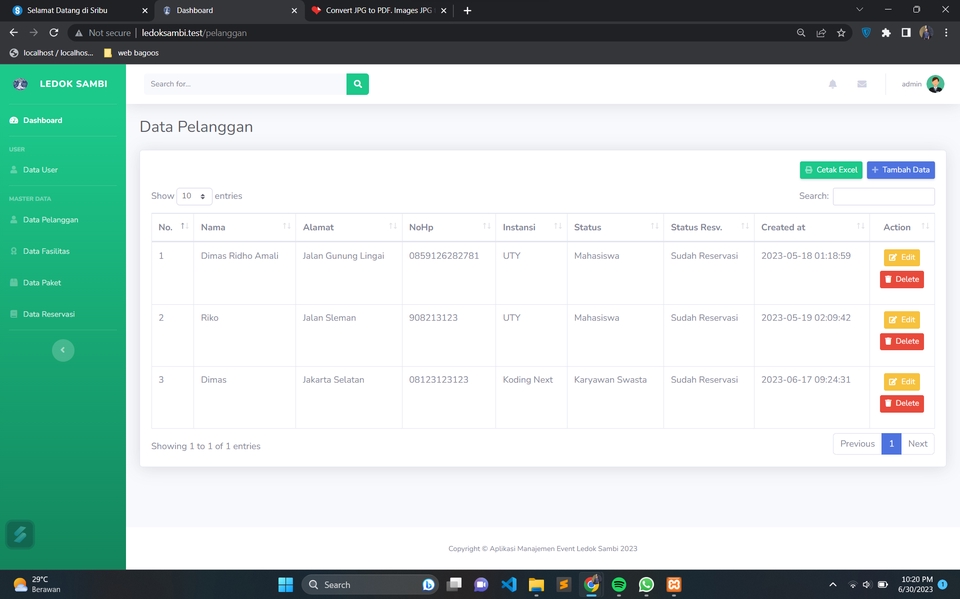Open Sublime Text from the taskbar
960x599 pixels.
pyautogui.click(x=563, y=584)
